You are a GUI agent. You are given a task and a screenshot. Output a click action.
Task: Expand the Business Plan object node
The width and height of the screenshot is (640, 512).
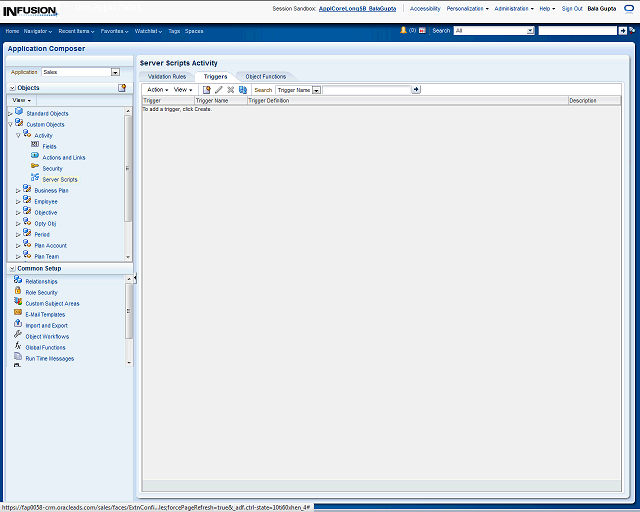tap(18, 190)
